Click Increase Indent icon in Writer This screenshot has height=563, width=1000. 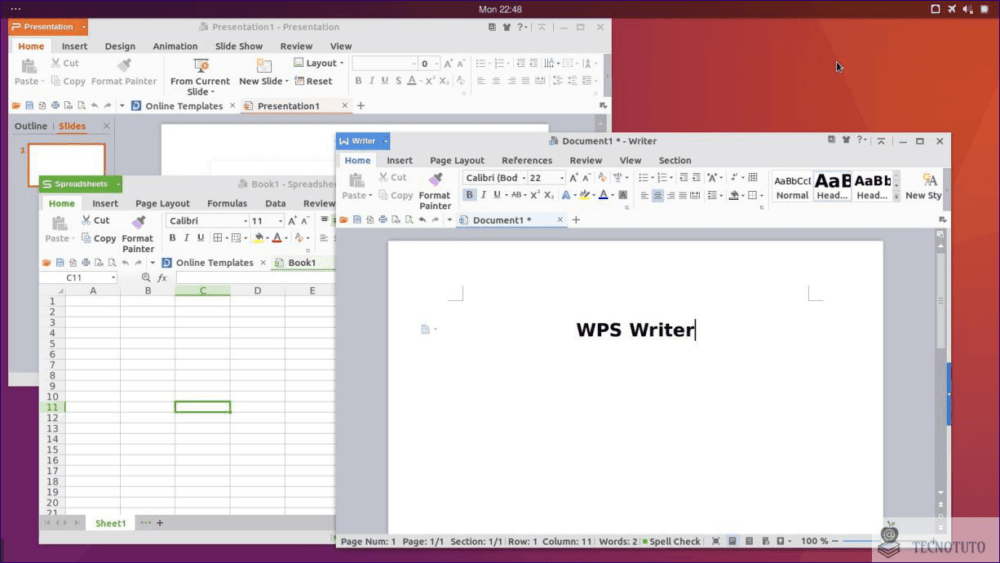click(696, 178)
